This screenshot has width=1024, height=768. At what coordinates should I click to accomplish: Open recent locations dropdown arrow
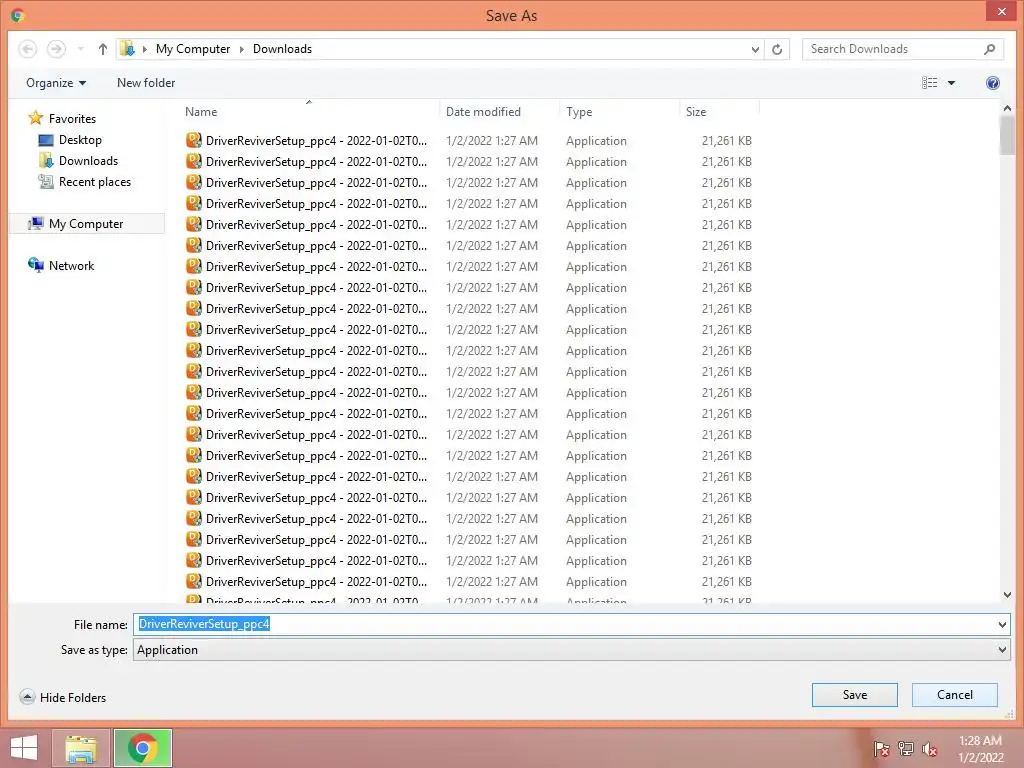(80, 49)
